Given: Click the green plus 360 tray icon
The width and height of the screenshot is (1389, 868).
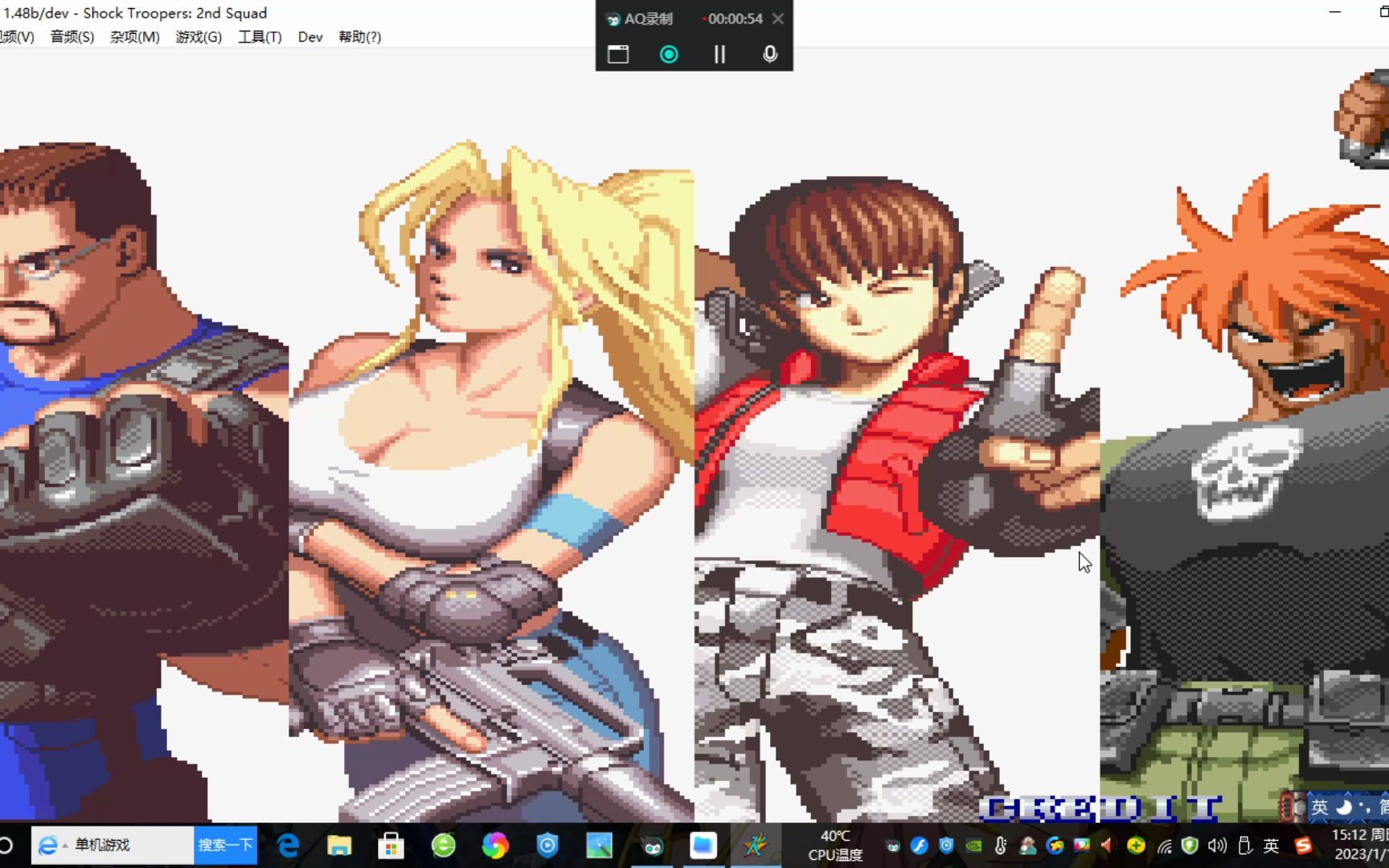Looking at the screenshot, I should [x=1136, y=845].
